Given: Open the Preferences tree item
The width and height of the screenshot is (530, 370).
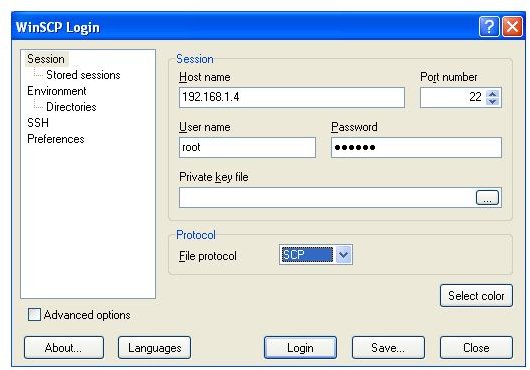Looking at the screenshot, I should click(x=56, y=139).
